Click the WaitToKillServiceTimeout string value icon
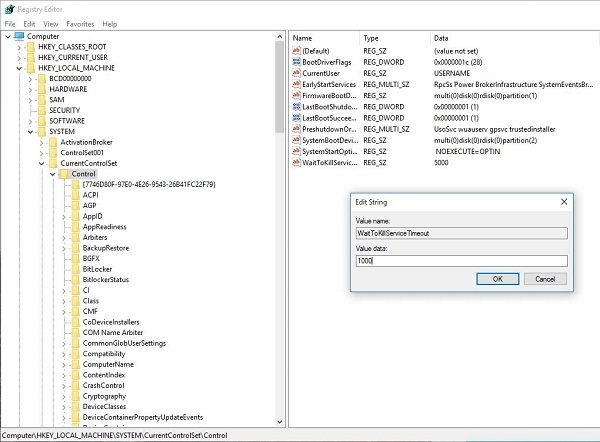Viewport: 600px width, 442px height. 296,161
